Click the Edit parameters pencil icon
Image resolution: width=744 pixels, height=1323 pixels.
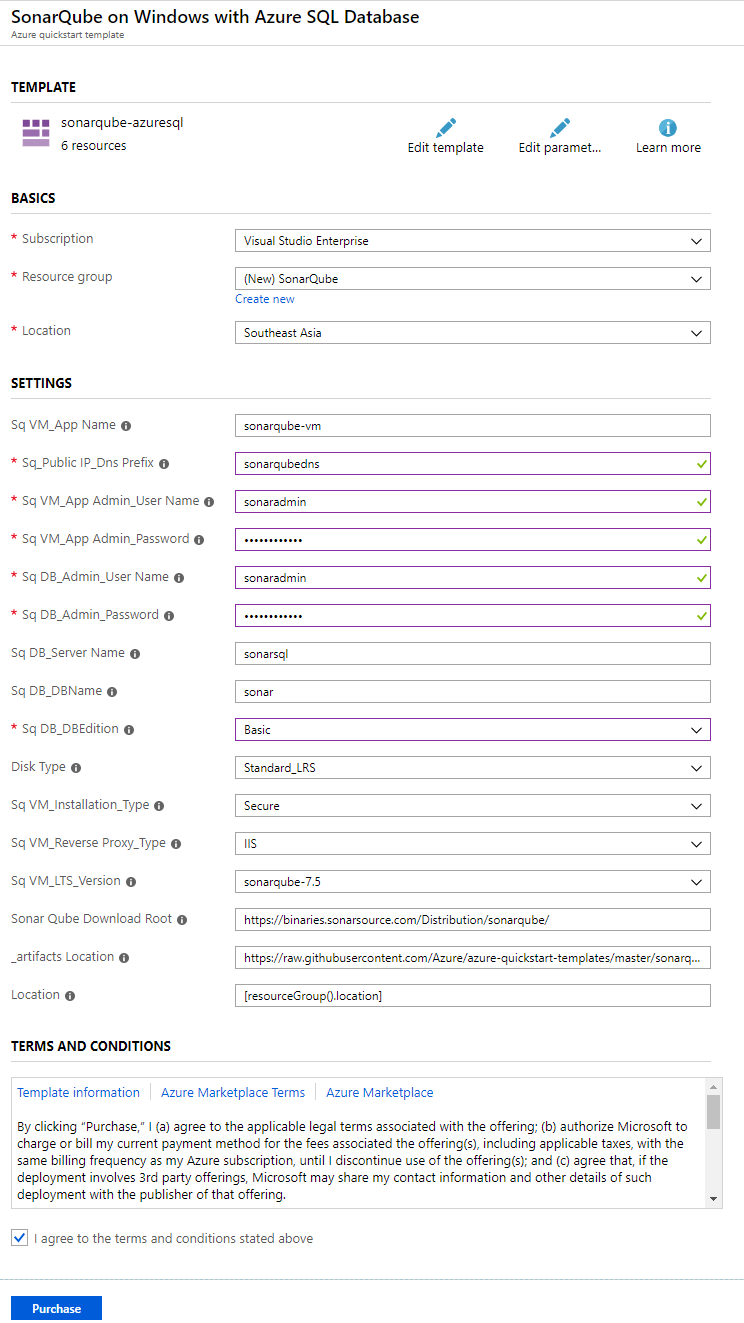pyautogui.click(x=559, y=128)
